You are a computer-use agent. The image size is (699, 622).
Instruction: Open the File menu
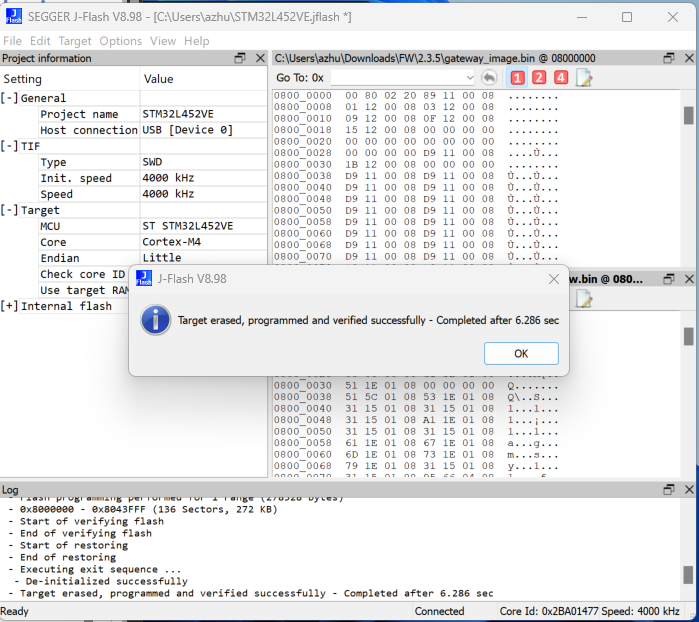(12, 41)
